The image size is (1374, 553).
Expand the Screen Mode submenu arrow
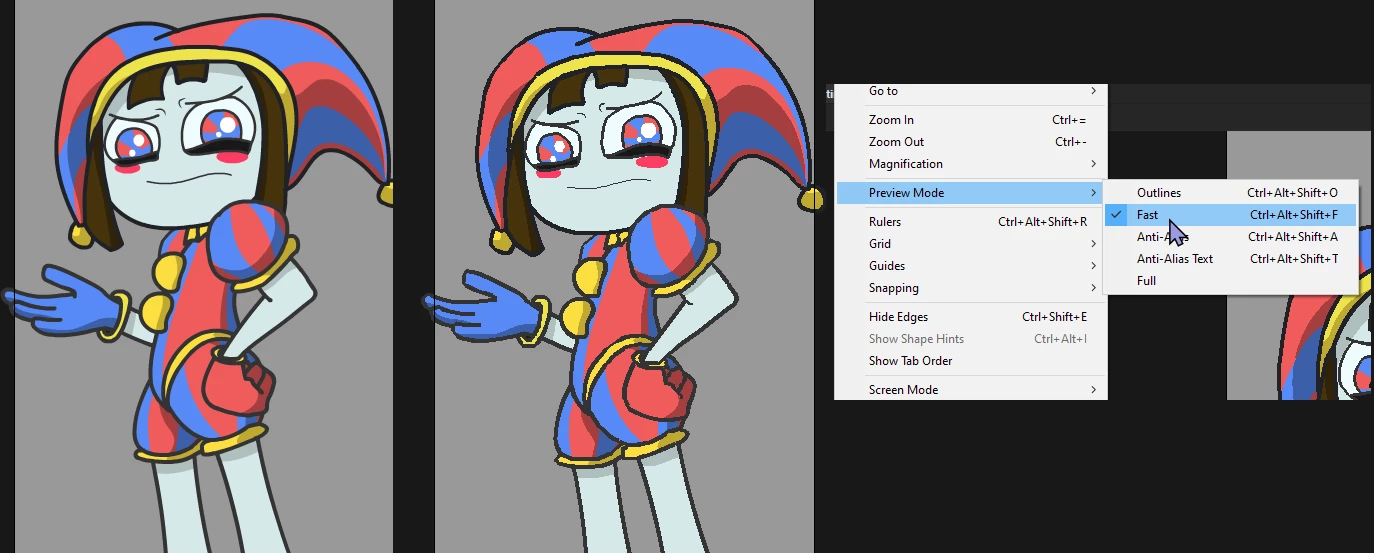click(1093, 390)
